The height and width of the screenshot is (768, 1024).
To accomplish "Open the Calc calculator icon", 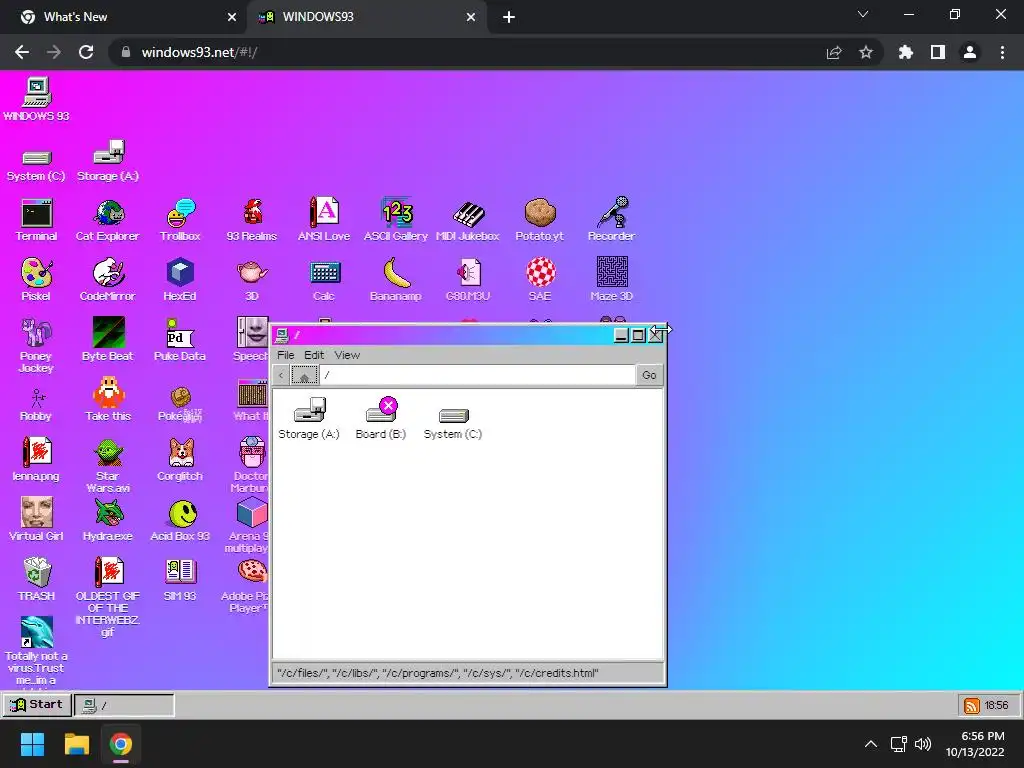I will [x=324, y=280].
